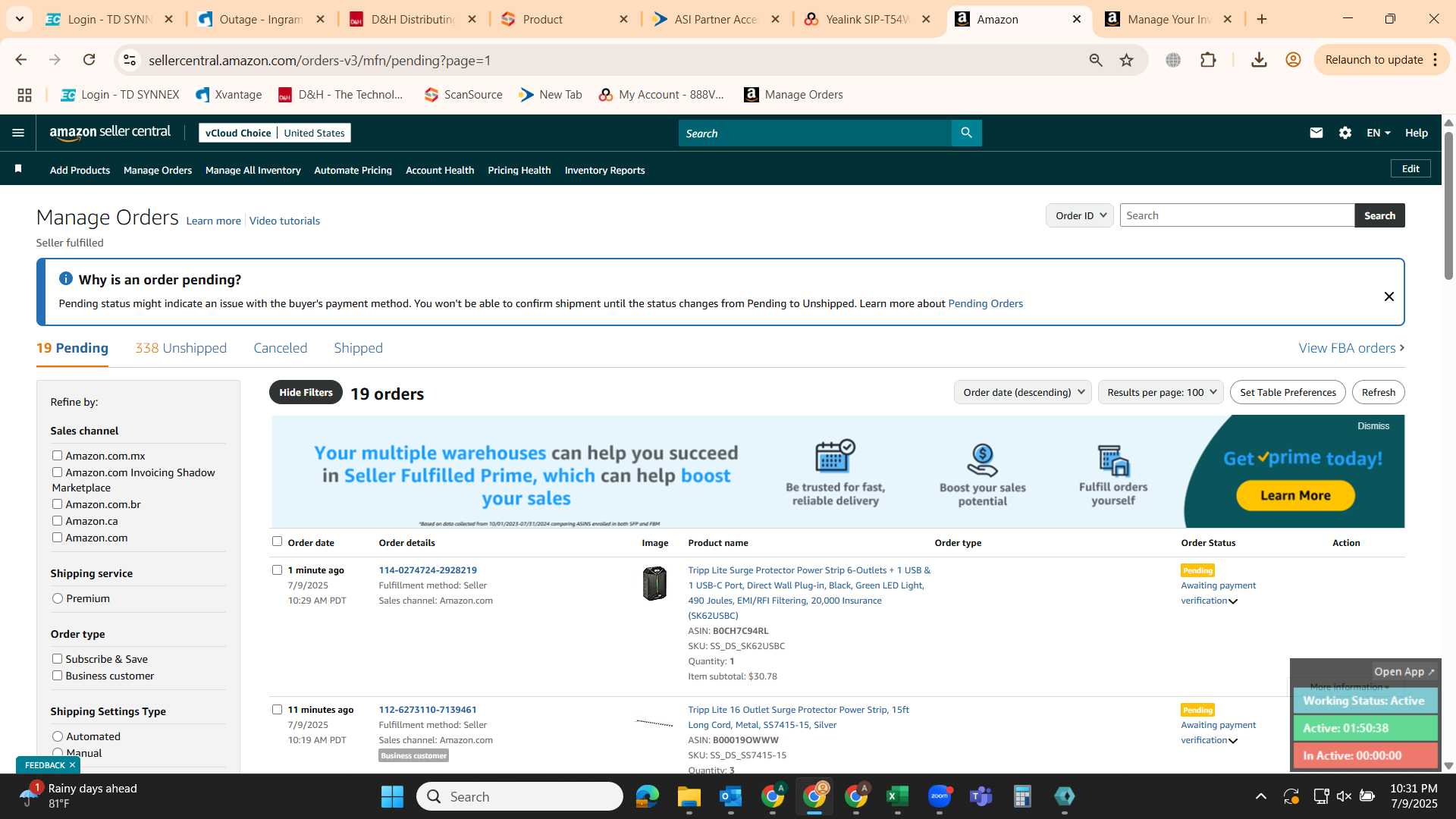The width and height of the screenshot is (1456, 819).
Task: Open the tab search dropdown arrow
Action: pyautogui.click(x=19, y=19)
